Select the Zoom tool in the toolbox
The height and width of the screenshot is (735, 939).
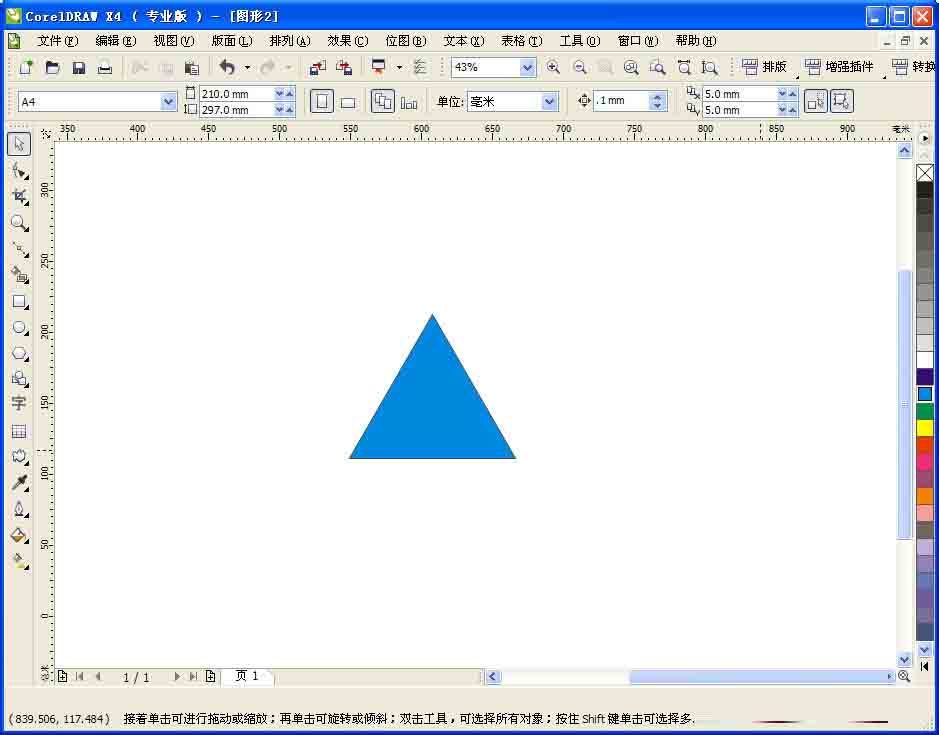coord(19,222)
